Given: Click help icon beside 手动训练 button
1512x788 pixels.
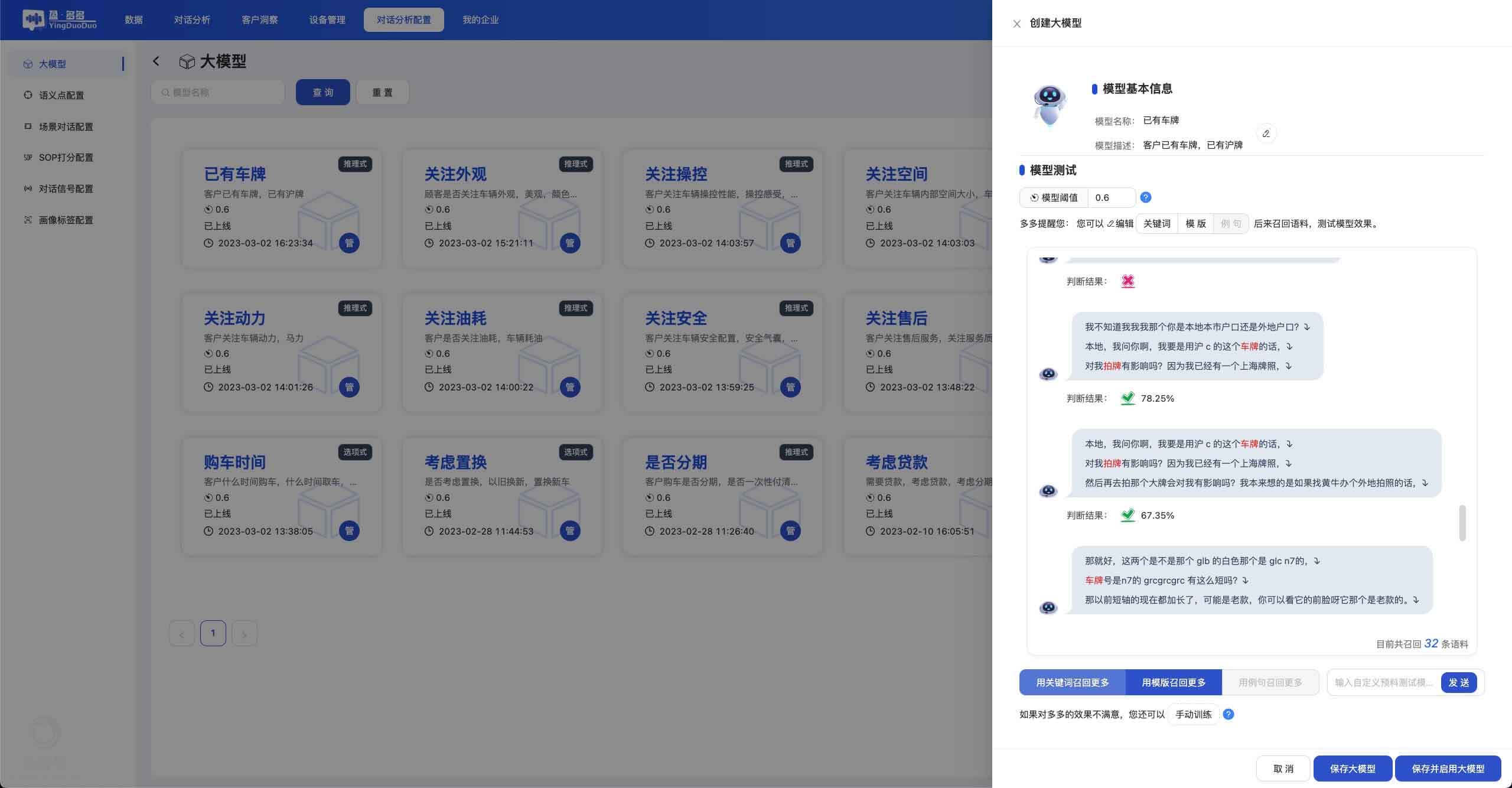Looking at the screenshot, I should tap(1228, 714).
